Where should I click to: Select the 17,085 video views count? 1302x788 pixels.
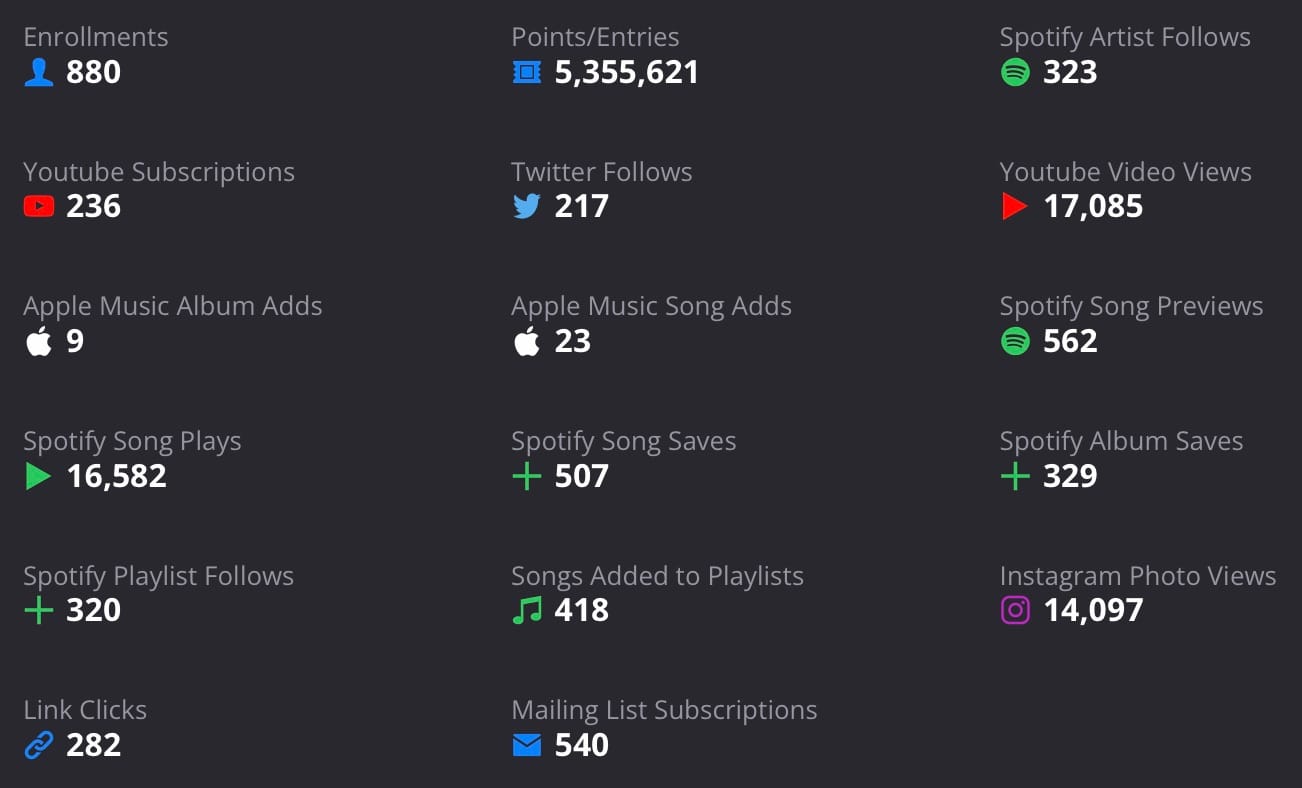1095,206
